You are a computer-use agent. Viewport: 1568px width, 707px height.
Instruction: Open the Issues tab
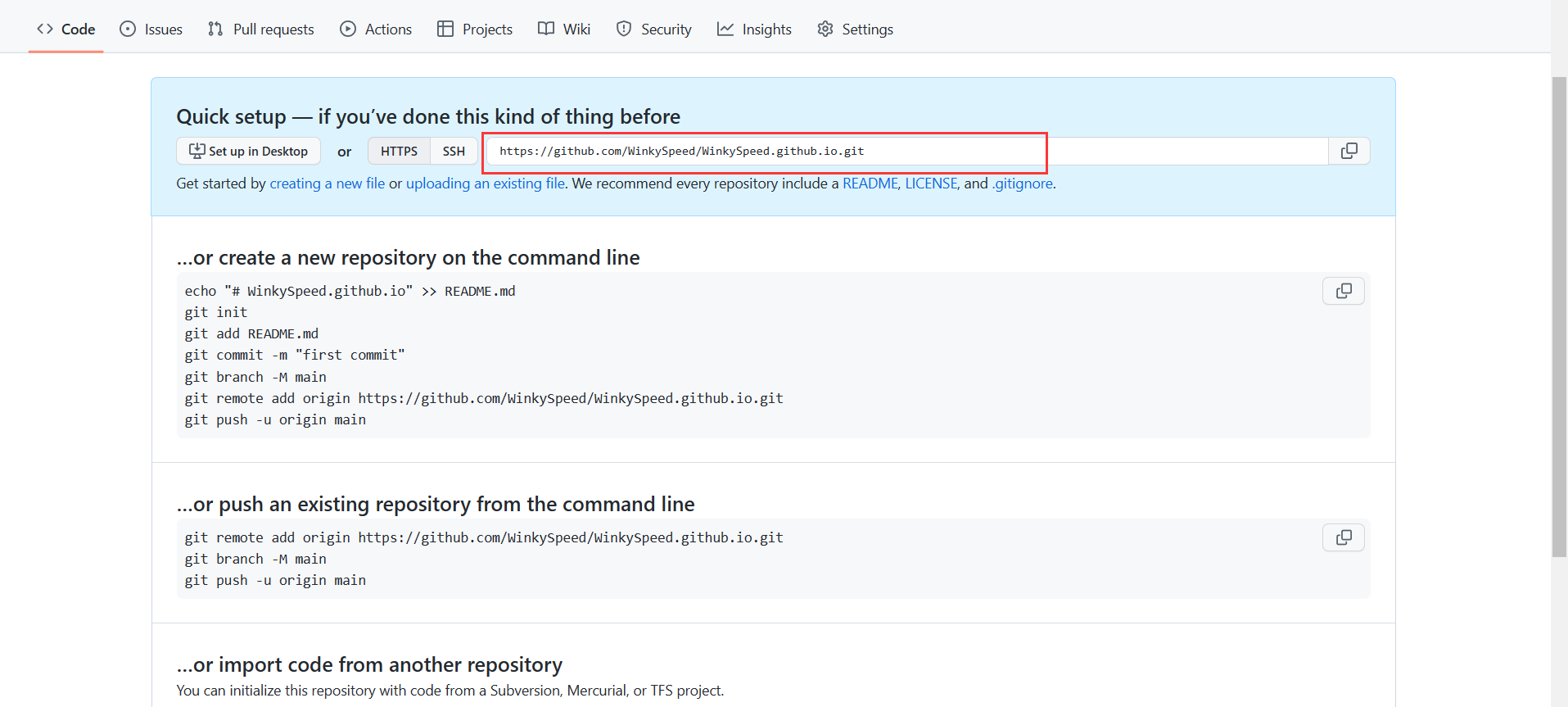pos(151,29)
